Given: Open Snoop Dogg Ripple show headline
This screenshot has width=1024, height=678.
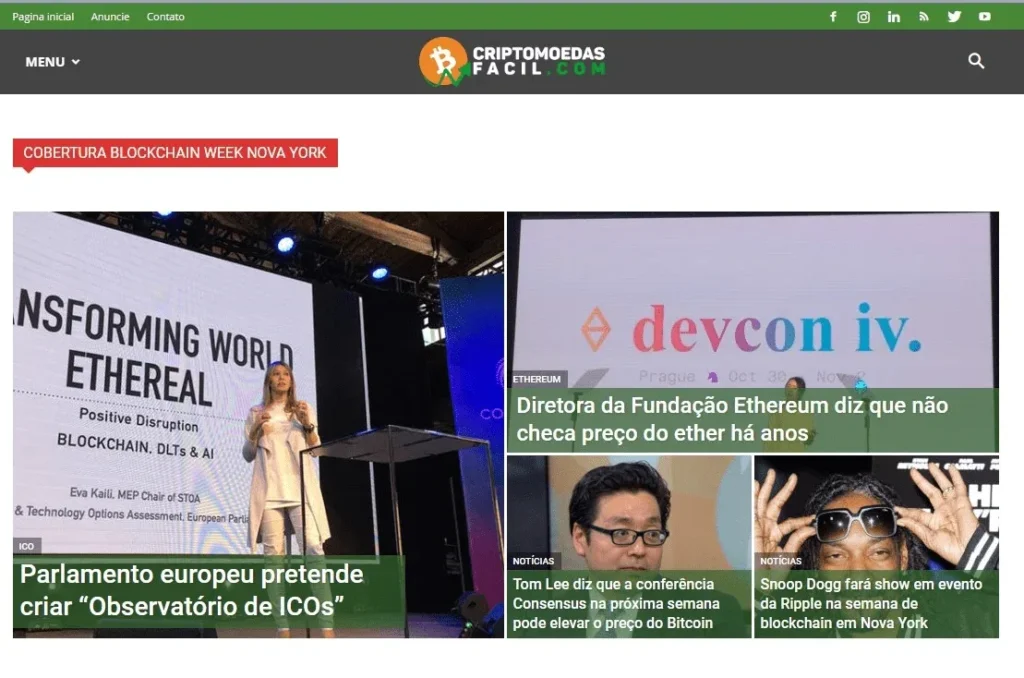Looking at the screenshot, I should pos(871,604).
